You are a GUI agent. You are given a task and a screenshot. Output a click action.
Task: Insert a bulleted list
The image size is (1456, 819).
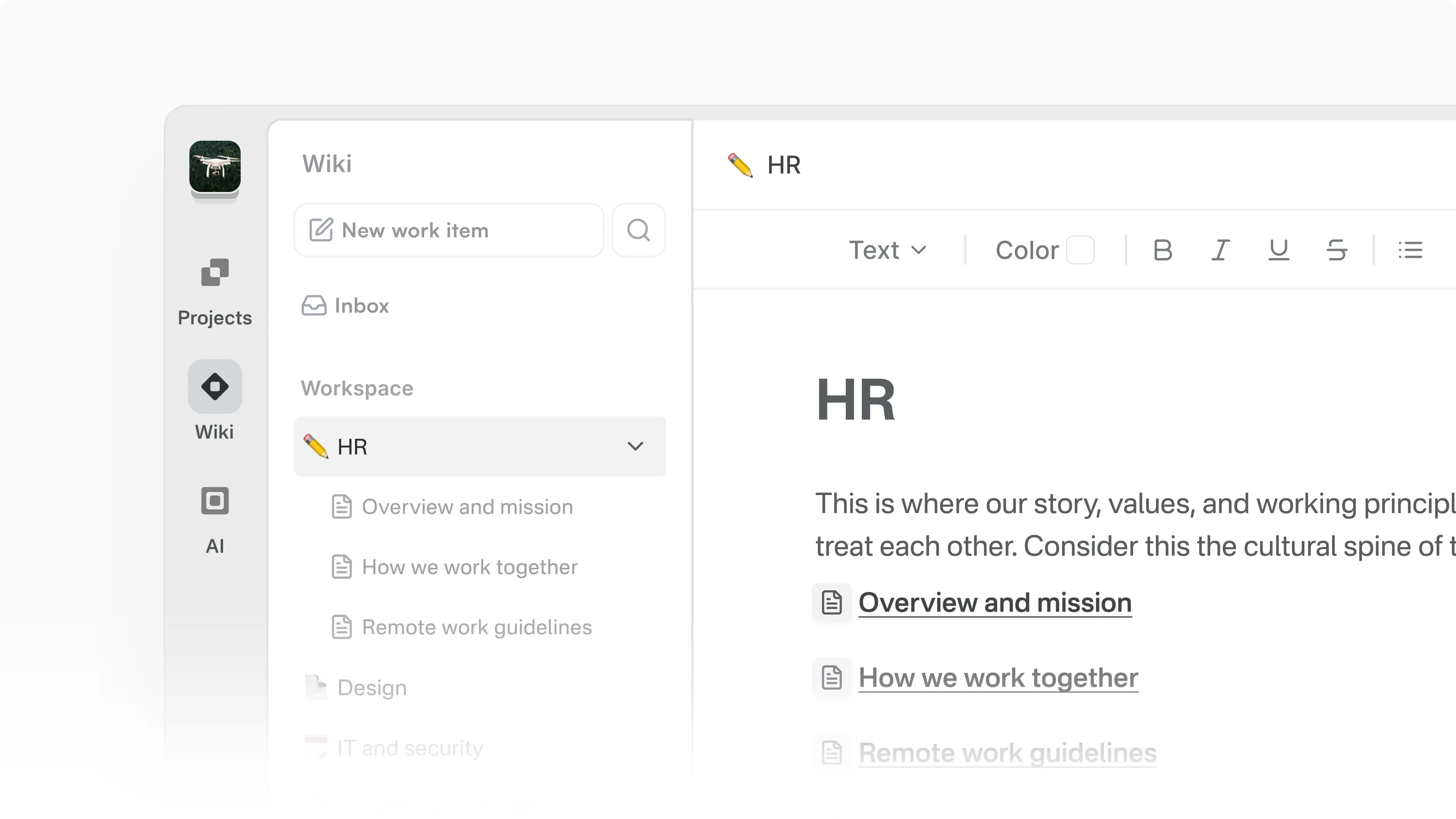tap(1410, 250)
